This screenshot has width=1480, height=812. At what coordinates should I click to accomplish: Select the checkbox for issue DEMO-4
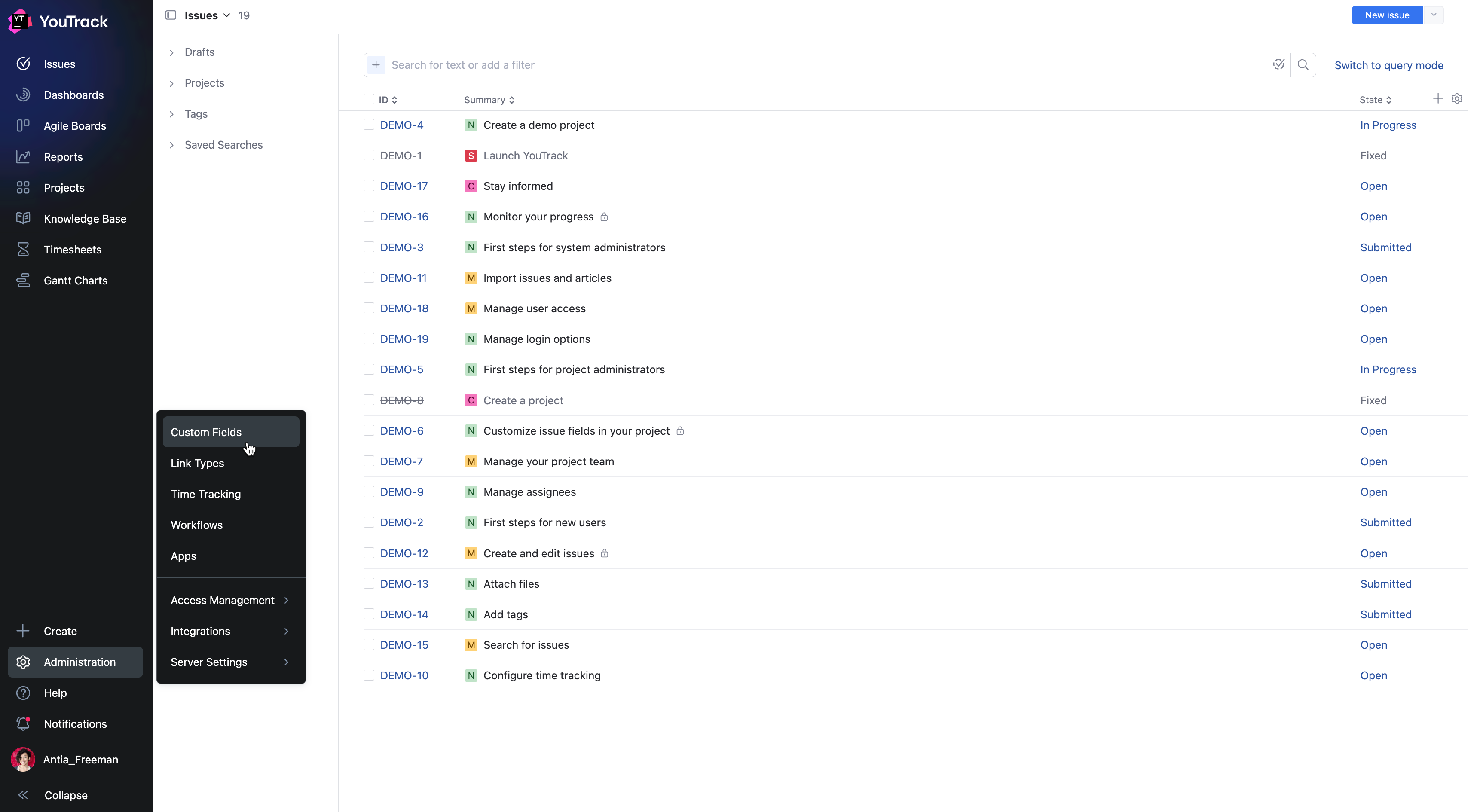coord(369,124)
